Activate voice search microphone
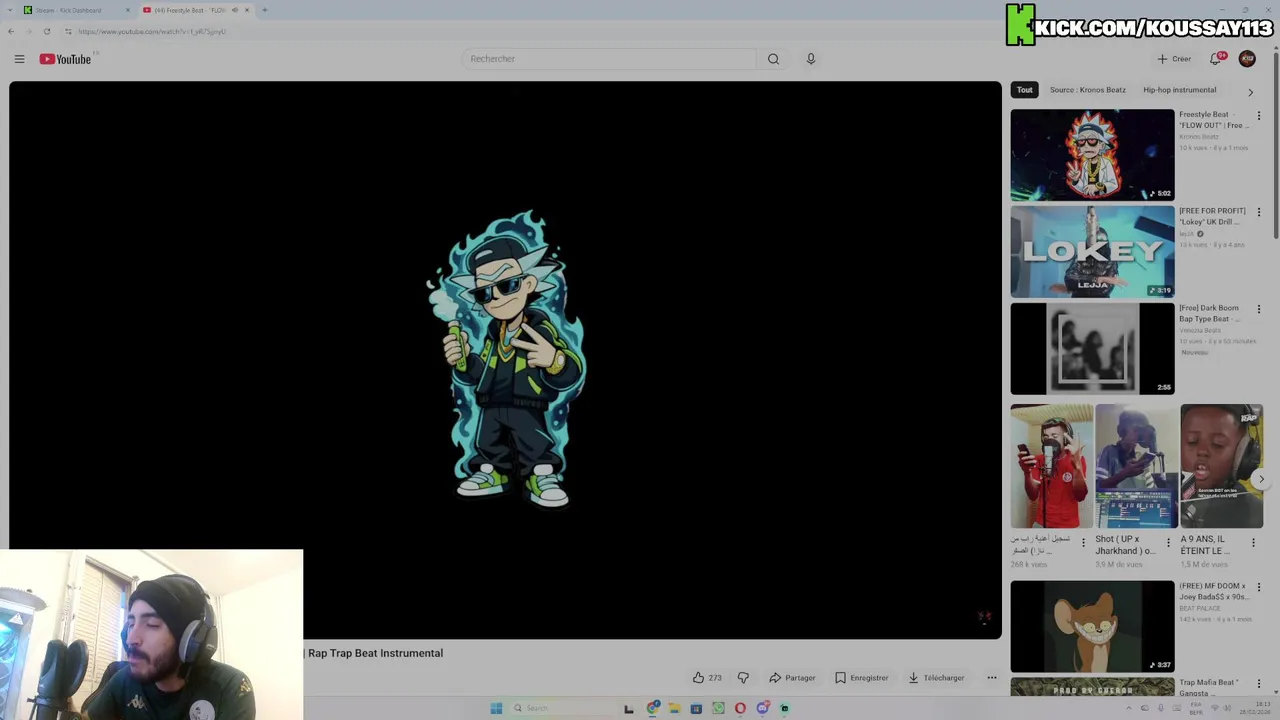 811,59
